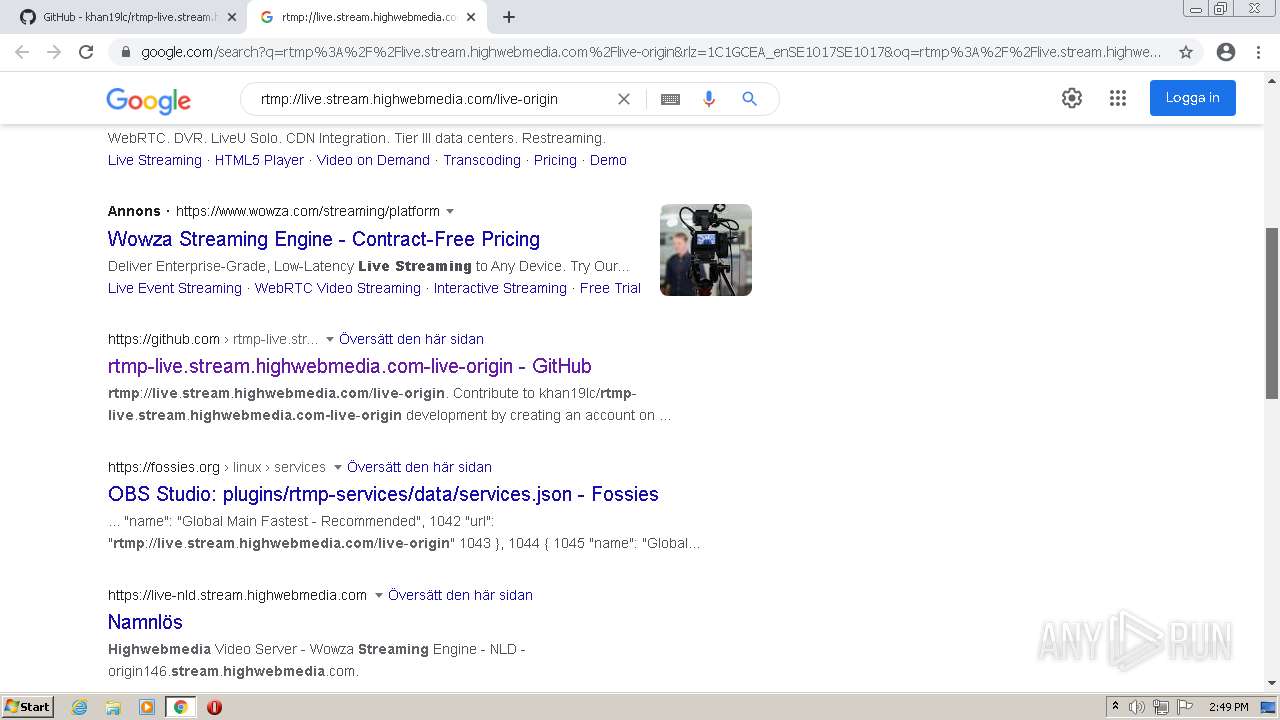Click the address bar URL
This screenshot has width=1280, height=720.
pos(650,52)
